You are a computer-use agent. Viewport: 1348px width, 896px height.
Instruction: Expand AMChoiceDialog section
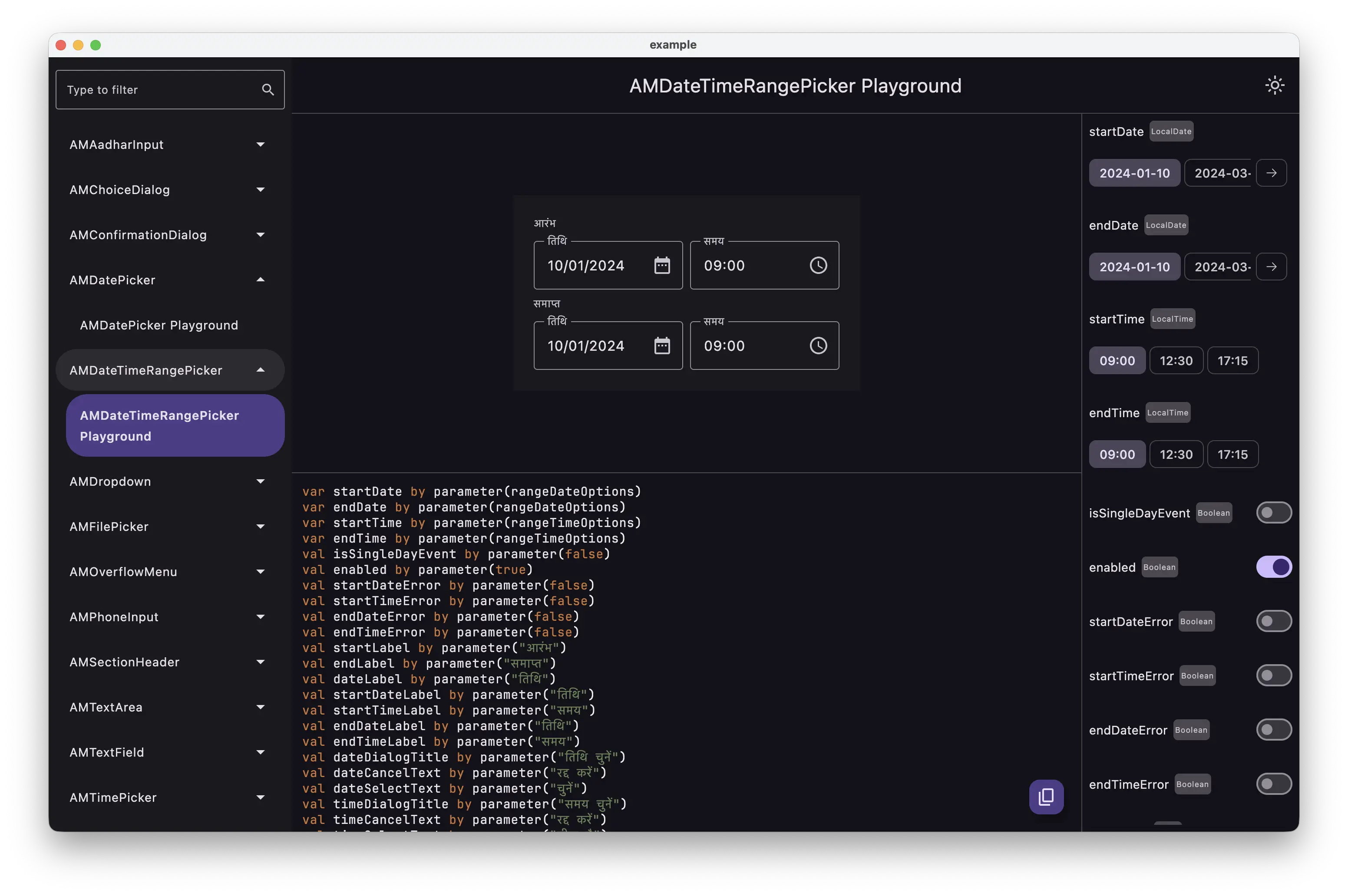point(170,190)
